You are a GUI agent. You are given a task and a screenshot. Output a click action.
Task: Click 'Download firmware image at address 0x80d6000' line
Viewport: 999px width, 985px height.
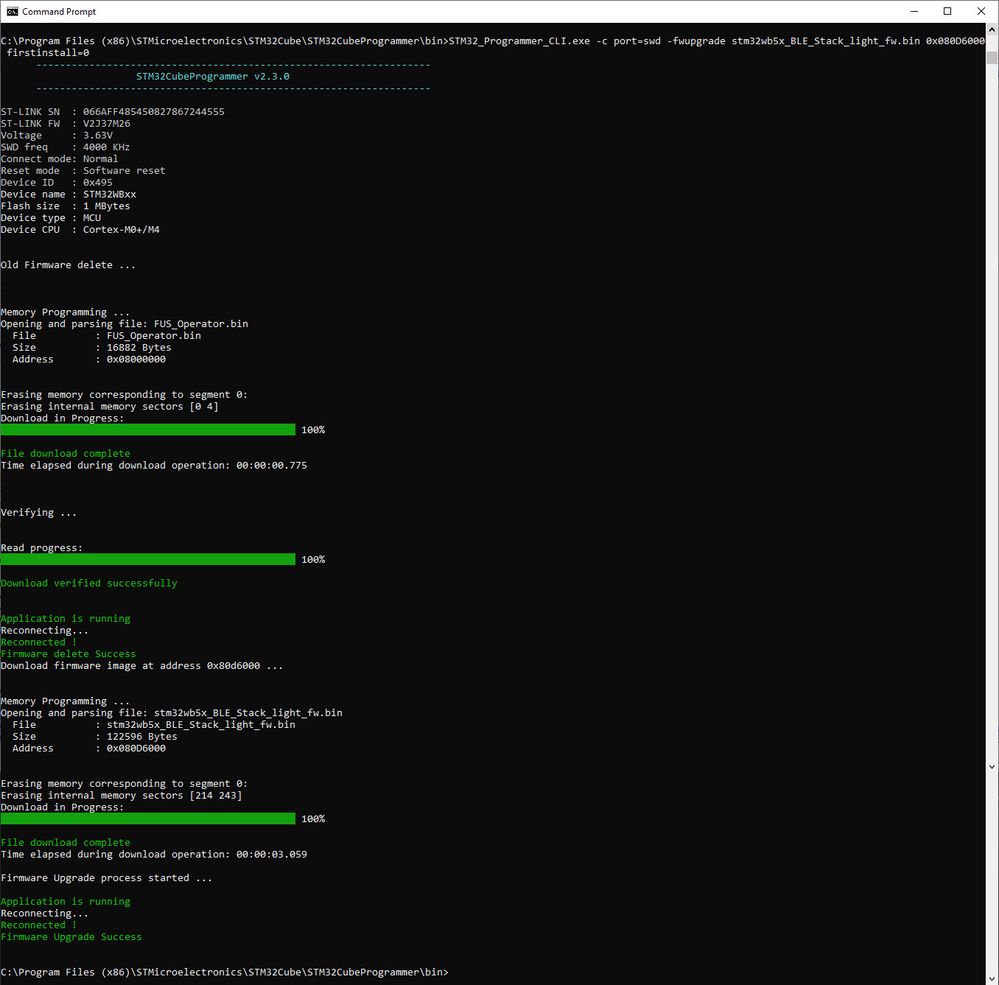pyautogui.click(x=142, y=666)
